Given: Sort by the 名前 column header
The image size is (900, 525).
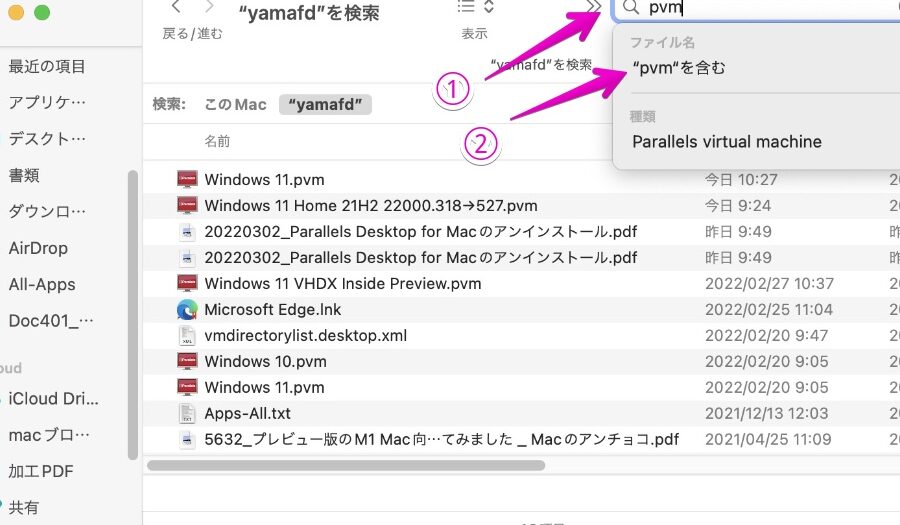Looking at the screenshot, I should click(218, 141).
